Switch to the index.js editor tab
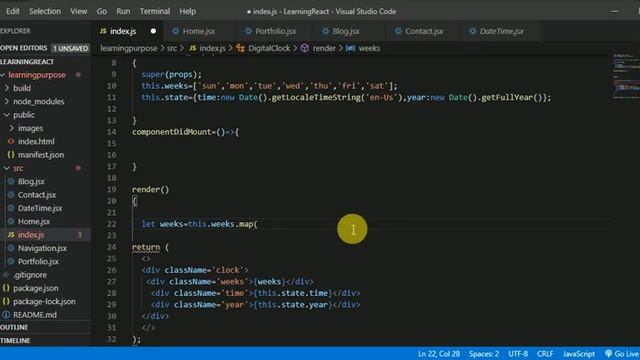 128,31
